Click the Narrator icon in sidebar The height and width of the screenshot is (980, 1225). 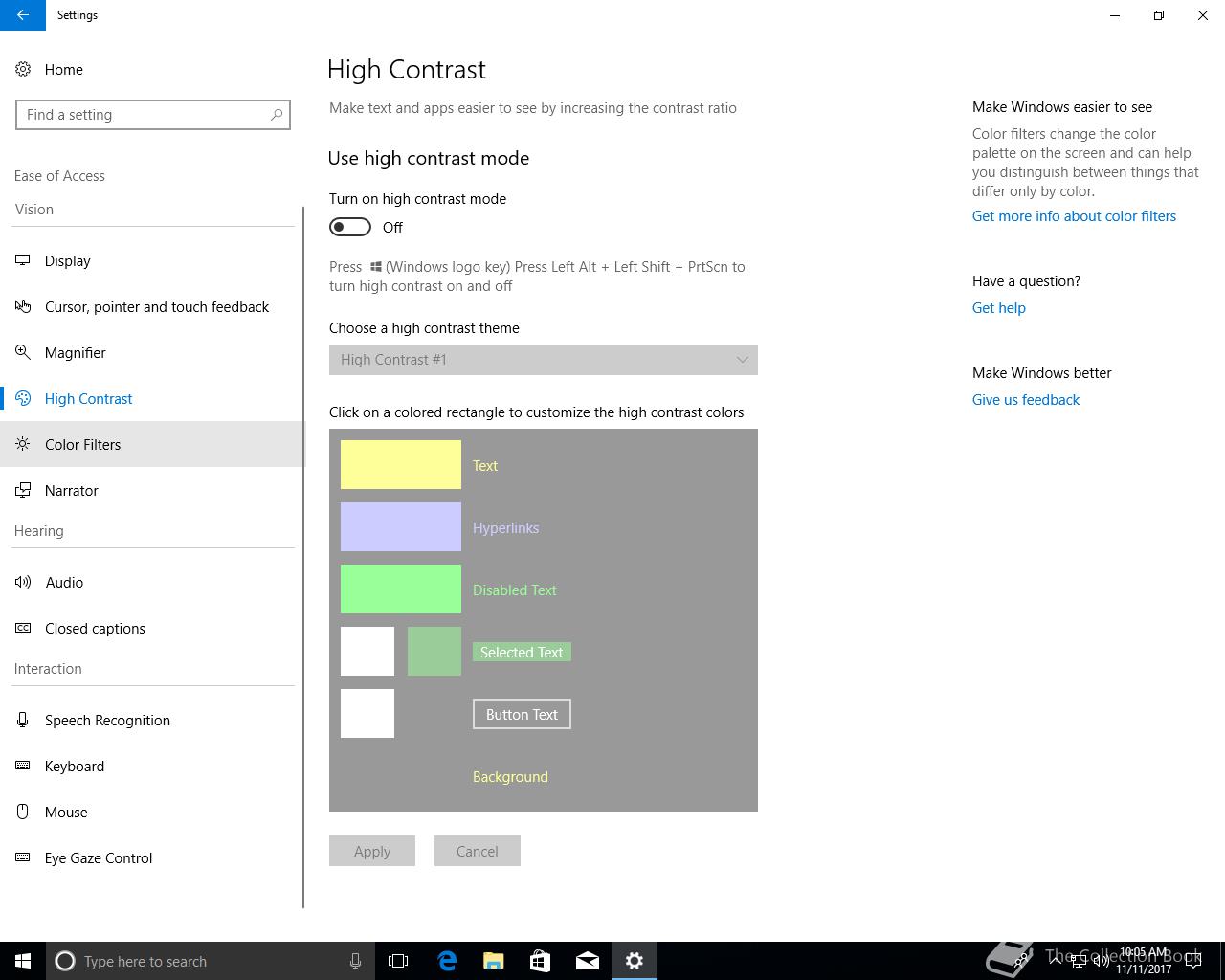click(23, 490)
